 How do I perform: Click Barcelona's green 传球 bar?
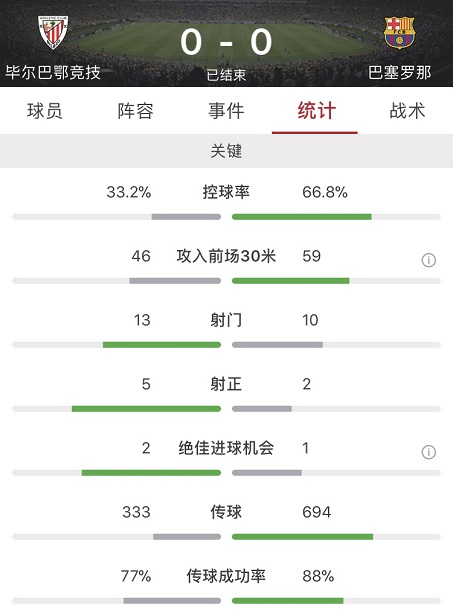point(303,536)
